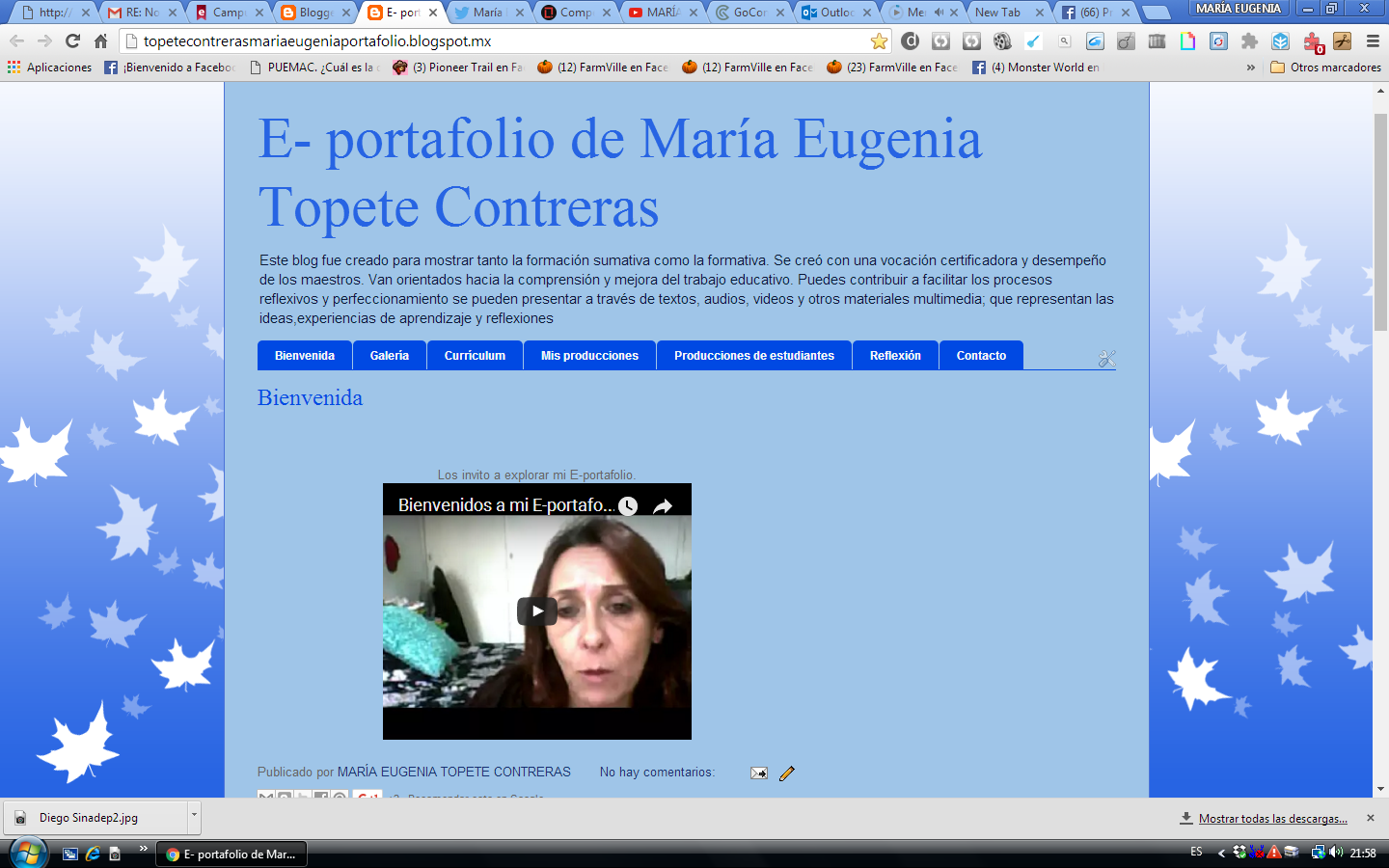Viewport: 1389px width, 868px height.
Task: Open the Producciones de estudiantes tab
Action: [754, 356]
